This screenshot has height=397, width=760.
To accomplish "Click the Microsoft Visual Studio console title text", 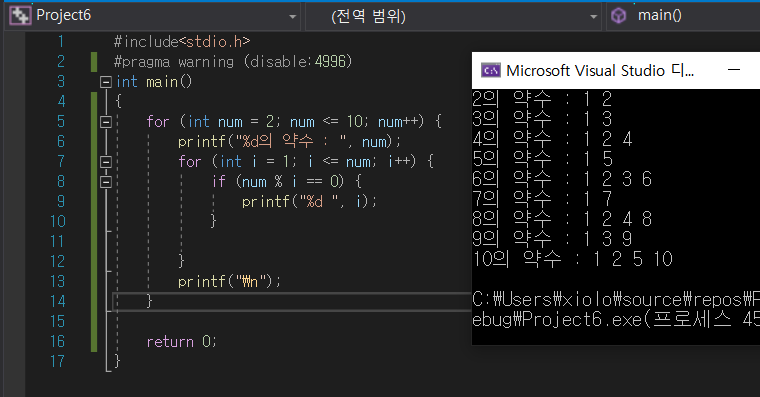I will pyautogui.click(x=600, y=71).
